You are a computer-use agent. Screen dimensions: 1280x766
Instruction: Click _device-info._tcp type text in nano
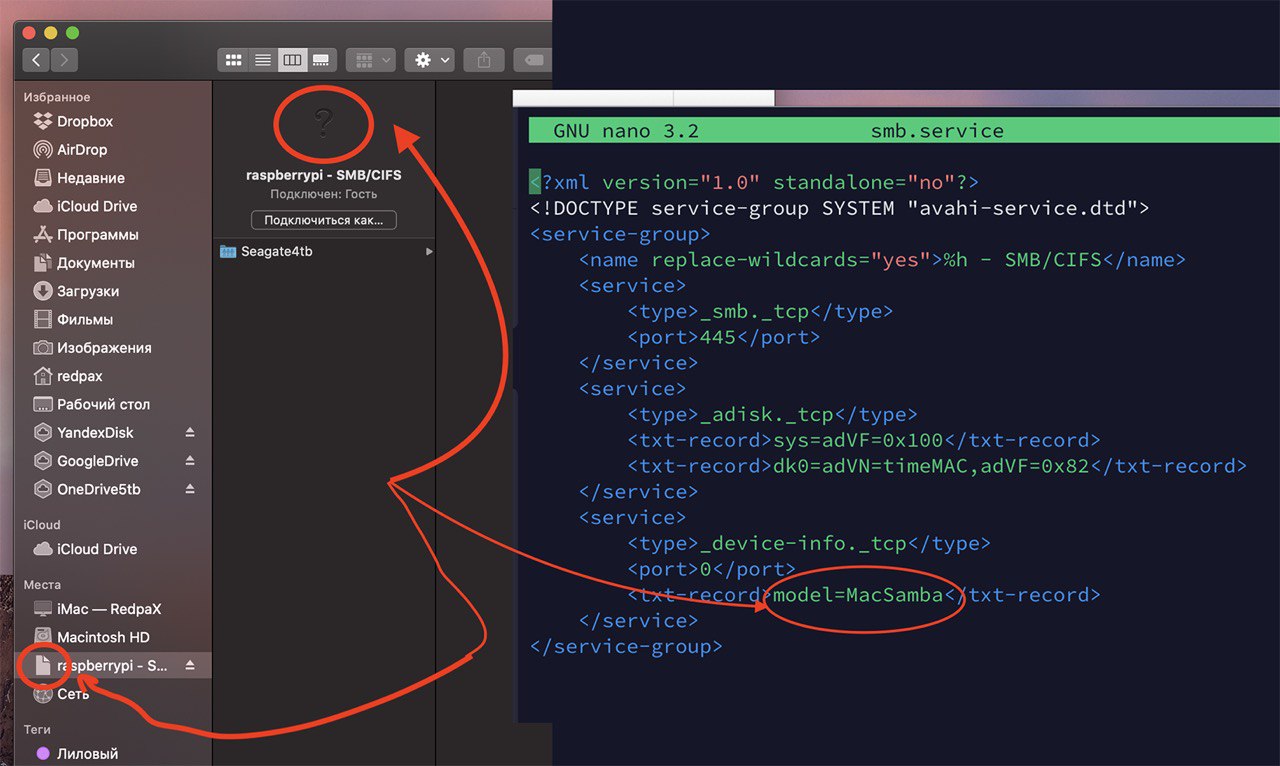point(804,543)
